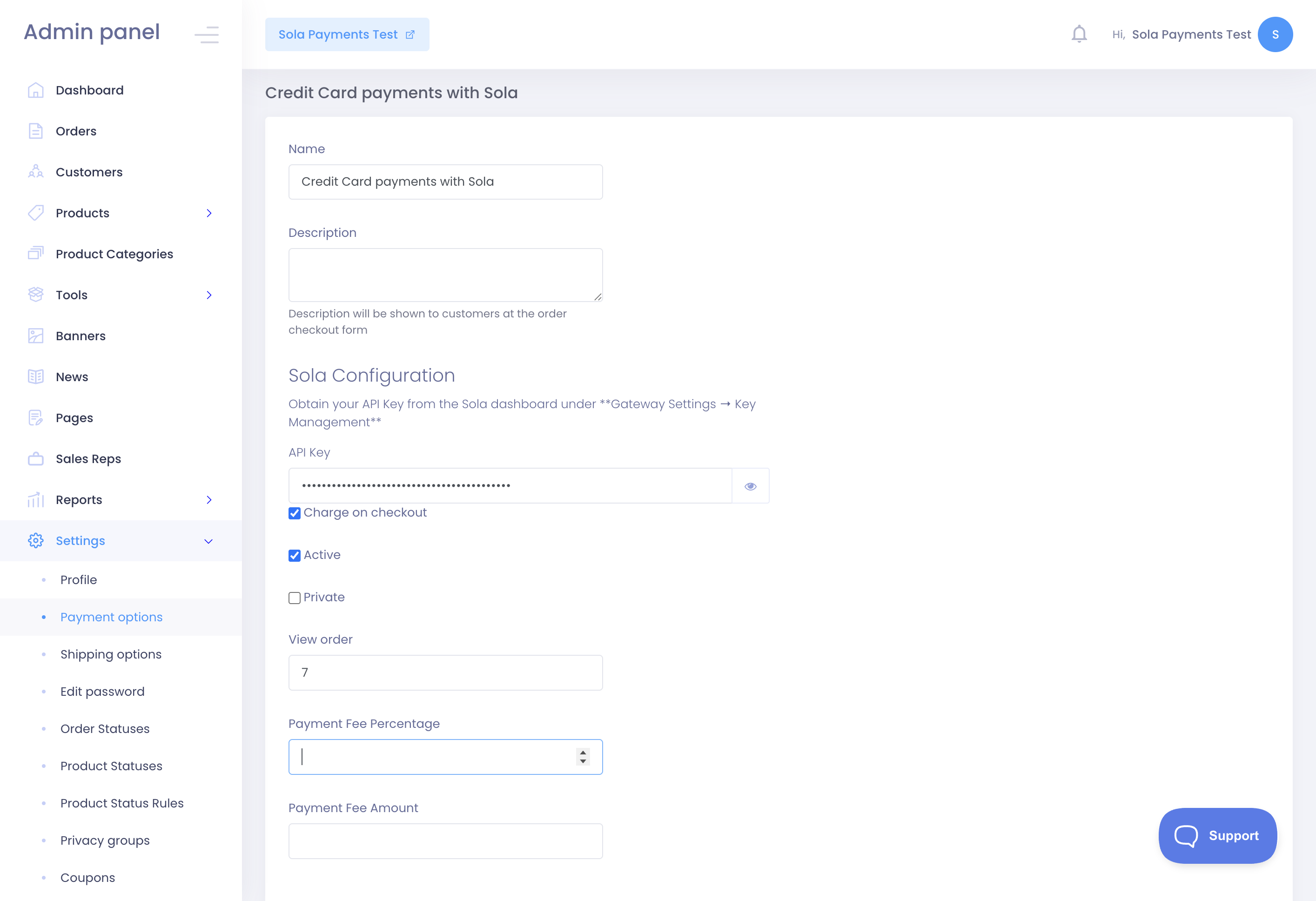Click into the Description textarea
The height and width of the screenshot is (901, 1316).
(446, 275)
